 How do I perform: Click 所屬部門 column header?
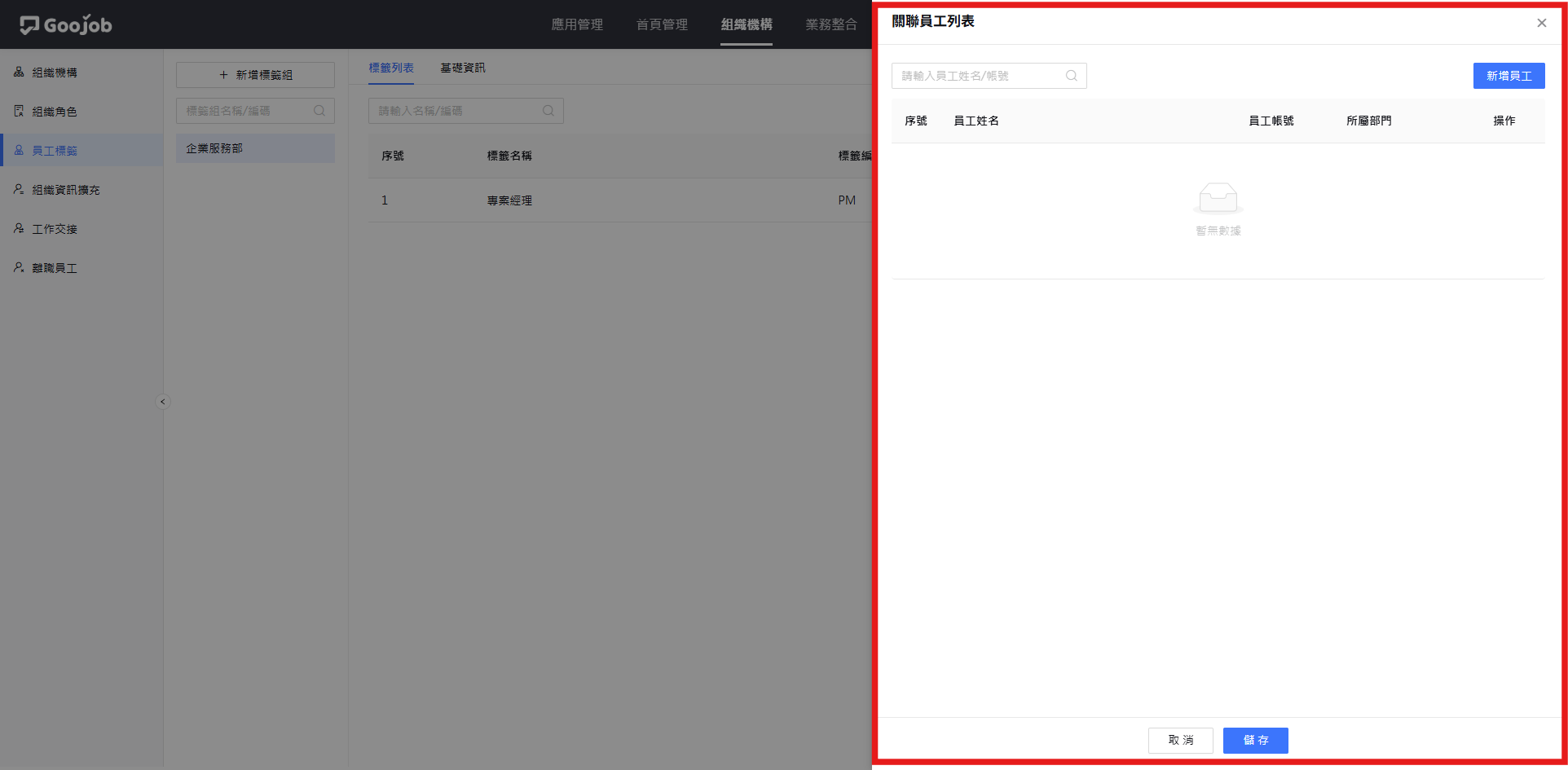(1369, 121)
